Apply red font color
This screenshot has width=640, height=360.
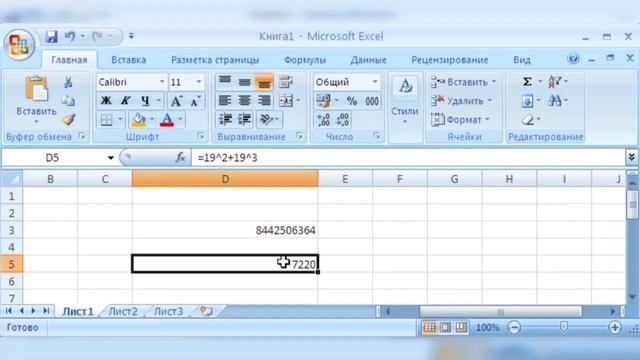tap(167, 120)
